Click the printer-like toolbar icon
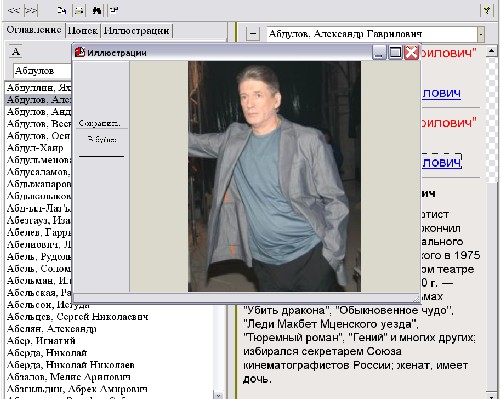 point(79,10)
